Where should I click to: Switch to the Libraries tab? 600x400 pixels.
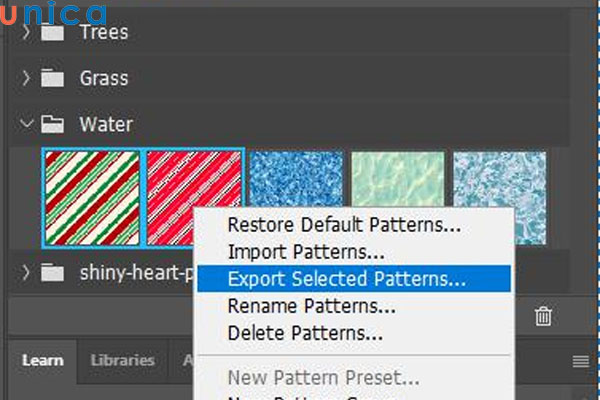pos(122,360)
